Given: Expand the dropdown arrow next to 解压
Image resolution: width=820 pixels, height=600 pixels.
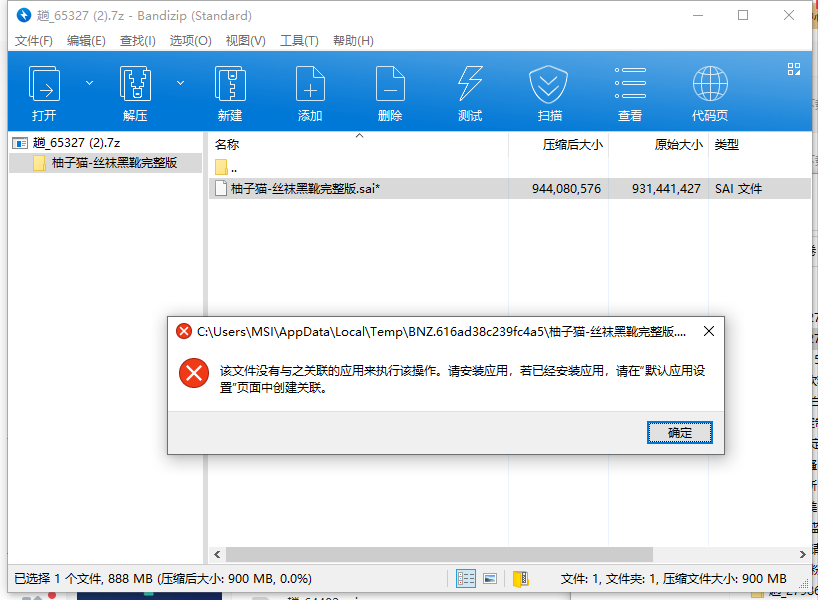Looking at the screenshot, I should coord(181,83).
